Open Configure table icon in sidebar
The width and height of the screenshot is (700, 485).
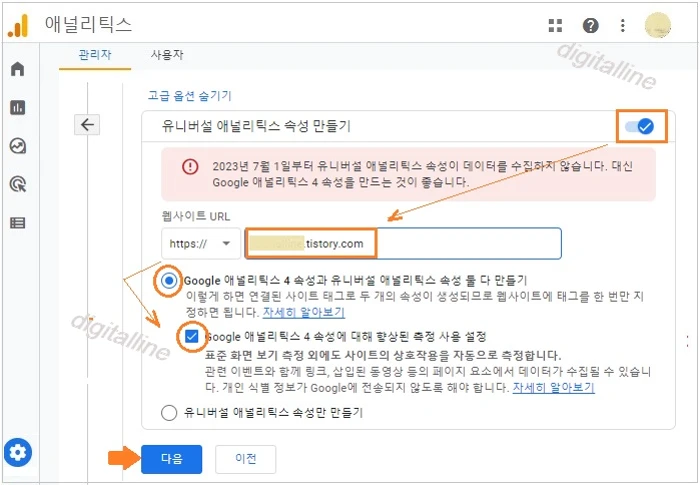[x=18, y=223]
